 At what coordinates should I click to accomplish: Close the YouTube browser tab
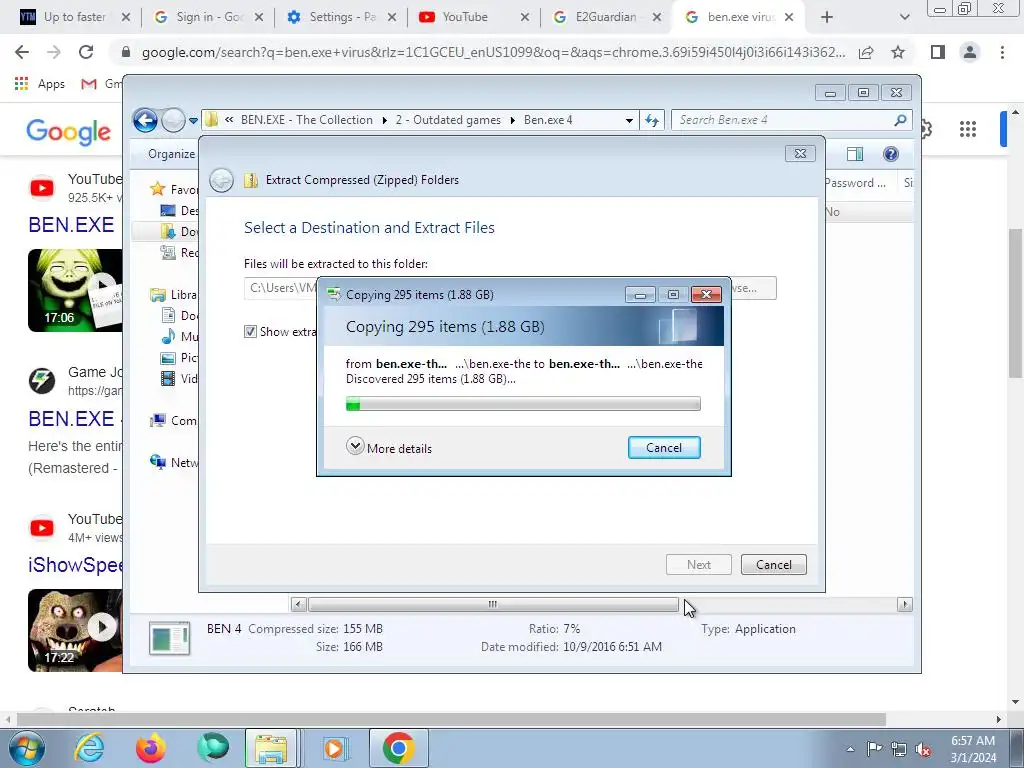point(524,18)
